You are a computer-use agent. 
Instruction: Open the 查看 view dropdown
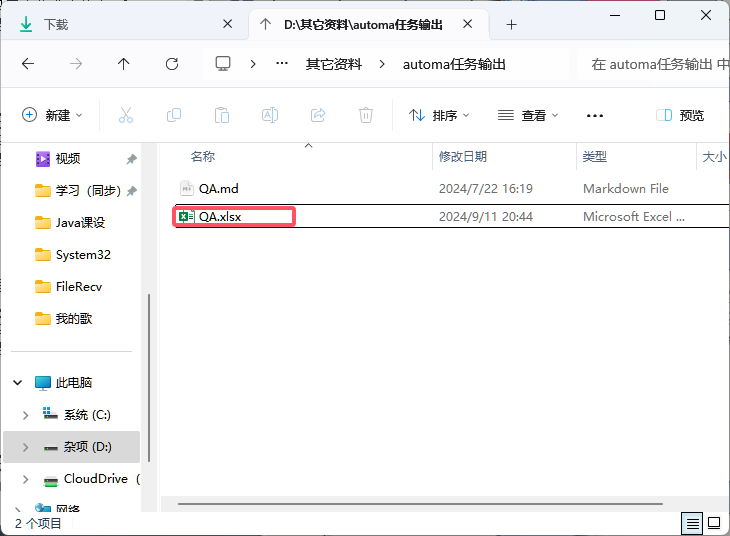click(x=527, y=115)
